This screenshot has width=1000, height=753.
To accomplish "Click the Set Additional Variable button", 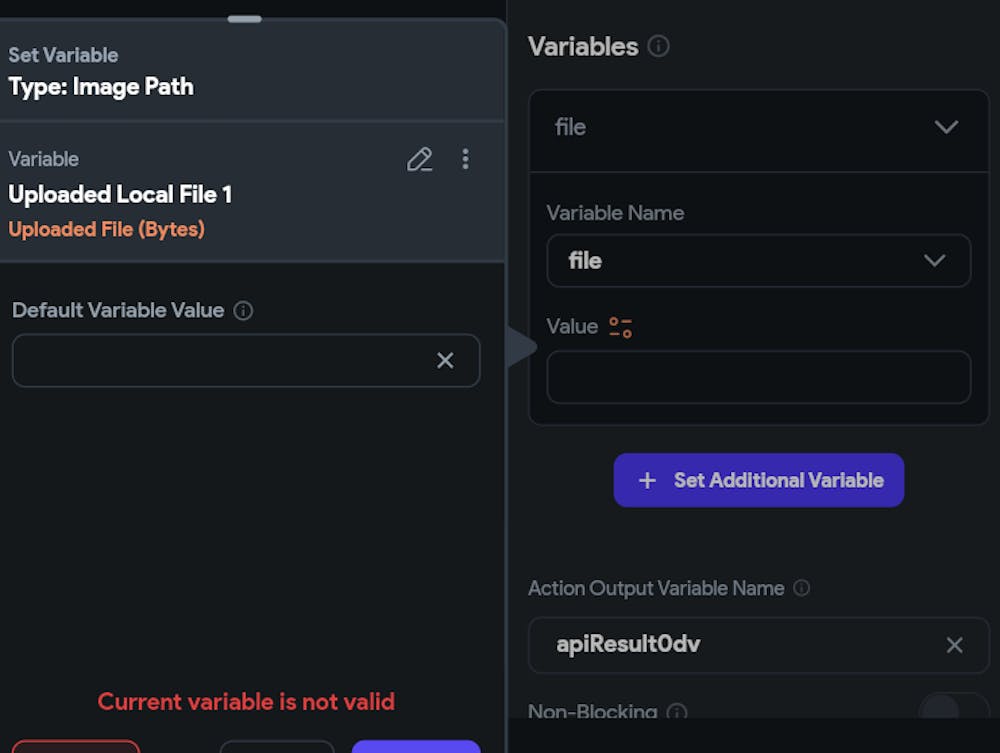I will [758, 480].
